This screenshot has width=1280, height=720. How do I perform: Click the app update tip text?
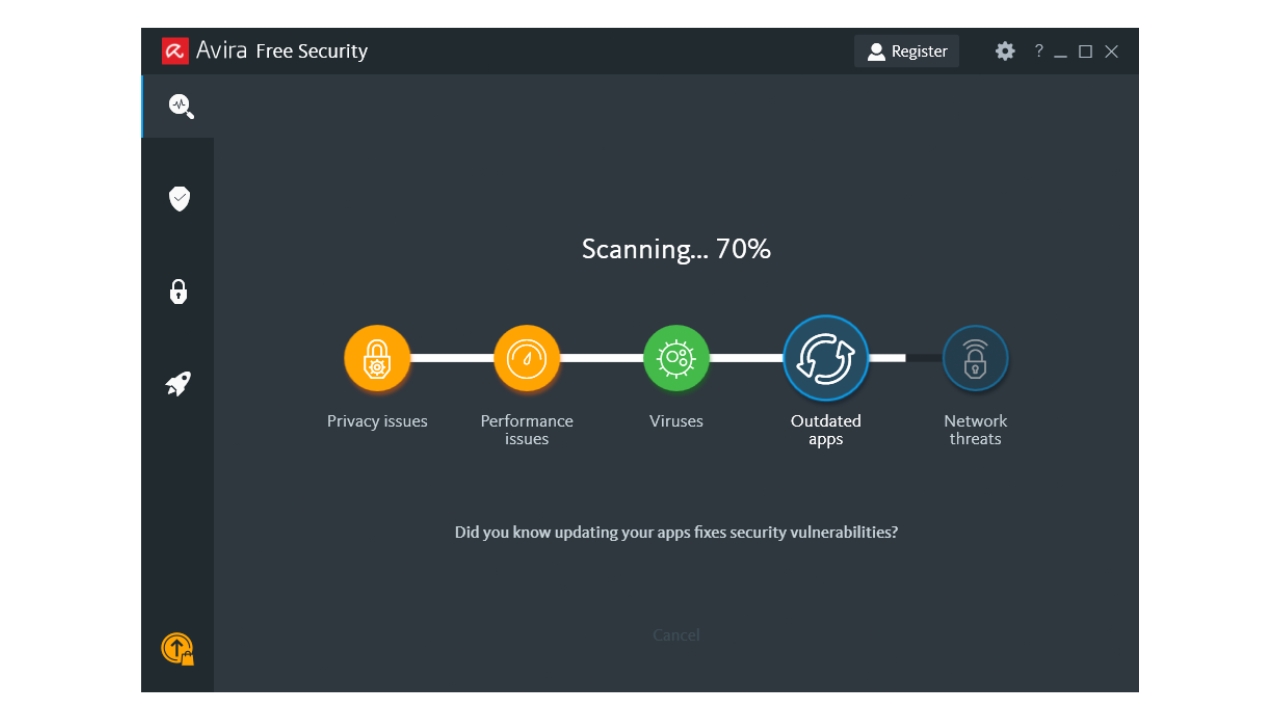click(676, 532)
